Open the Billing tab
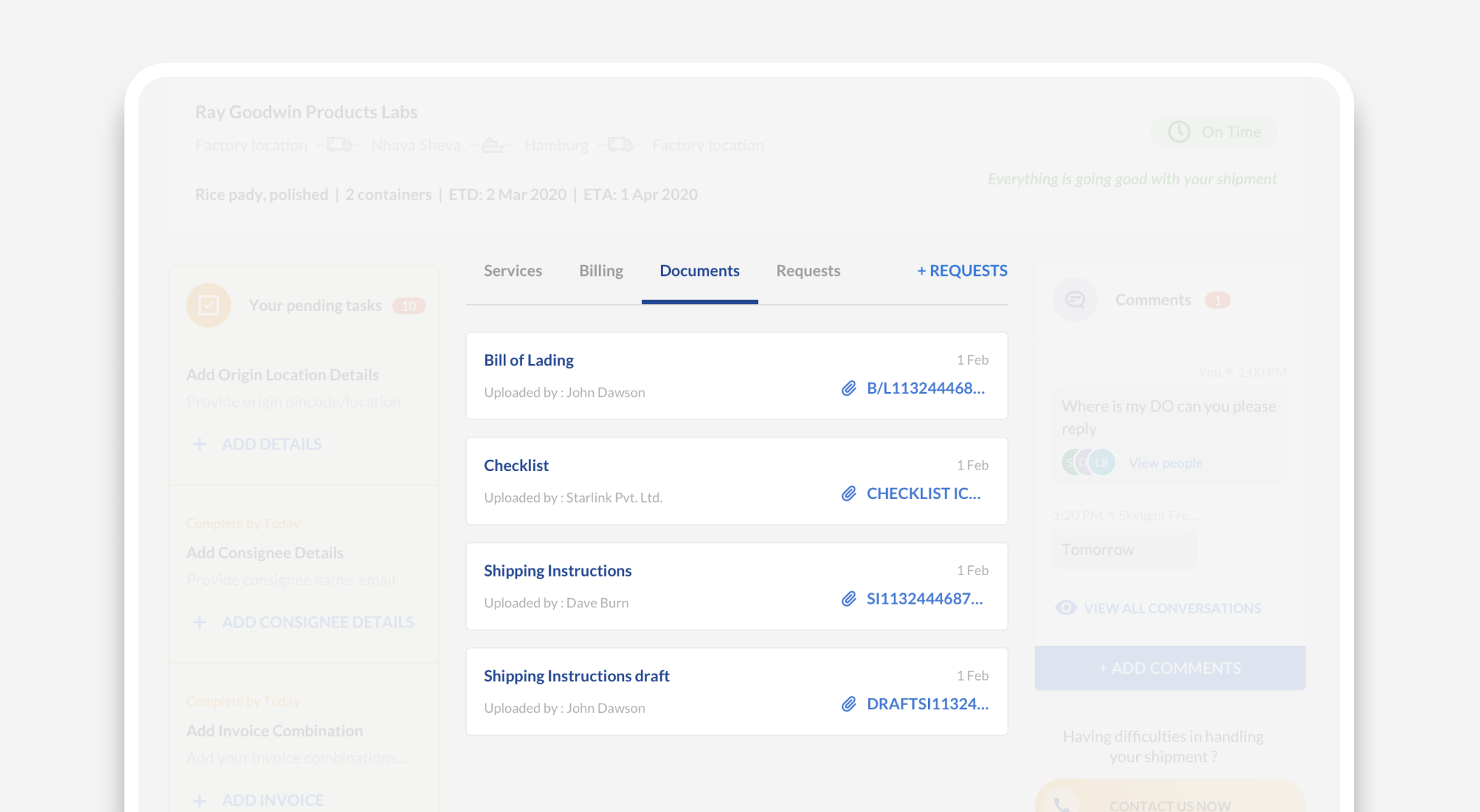 [x=601, y=271]
